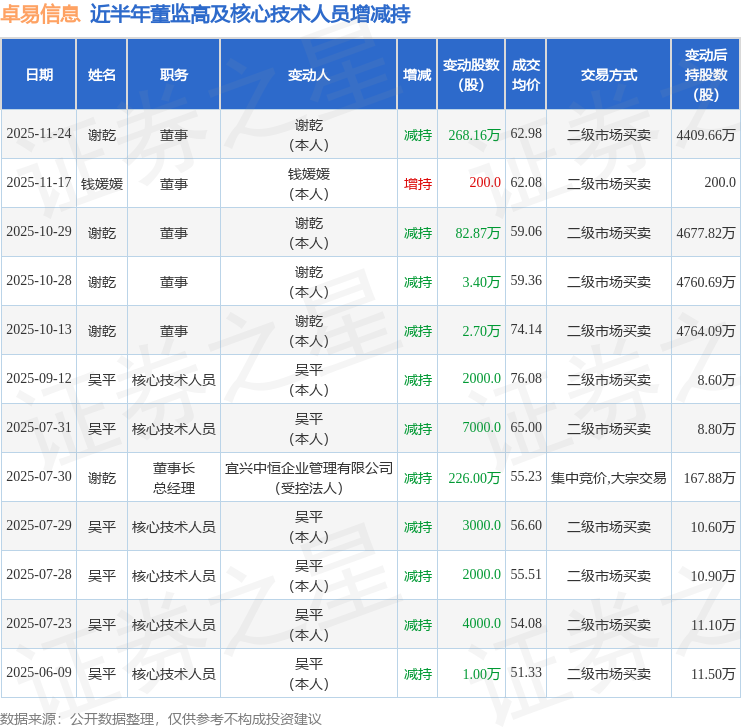
Task: Click the 增减 column header
Action: [x=417, y=75]
